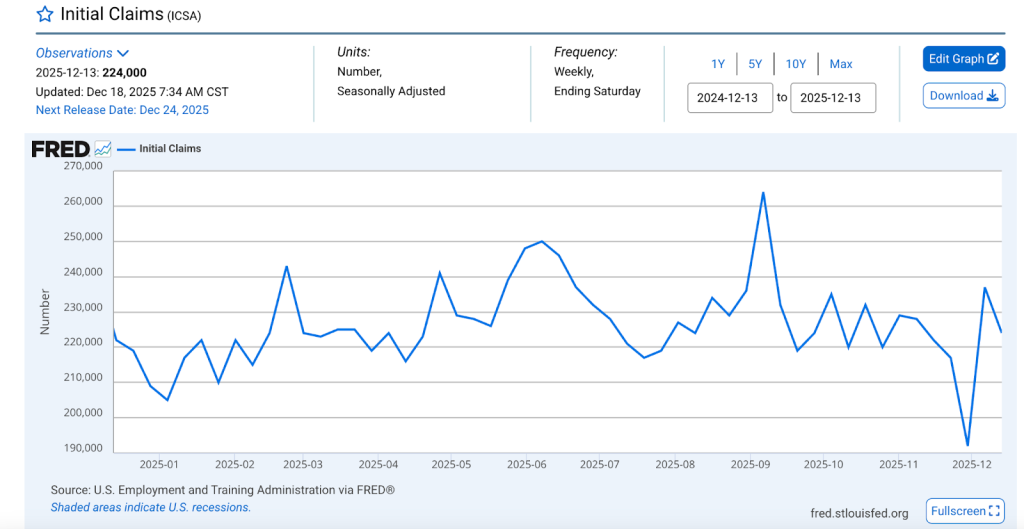The width and height of the screenshot is (1024, 529).
Task: Click the blue line swatch in legend
Action: tap(126, 149)
